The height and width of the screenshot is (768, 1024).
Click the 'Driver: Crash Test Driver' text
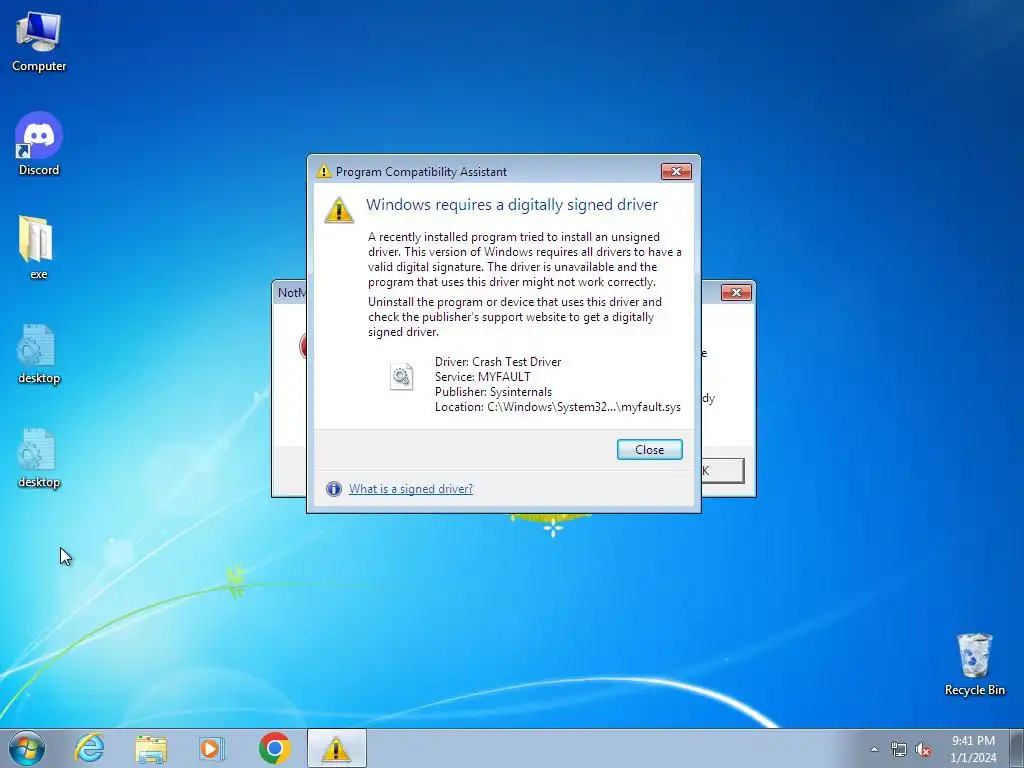(498, 362)
